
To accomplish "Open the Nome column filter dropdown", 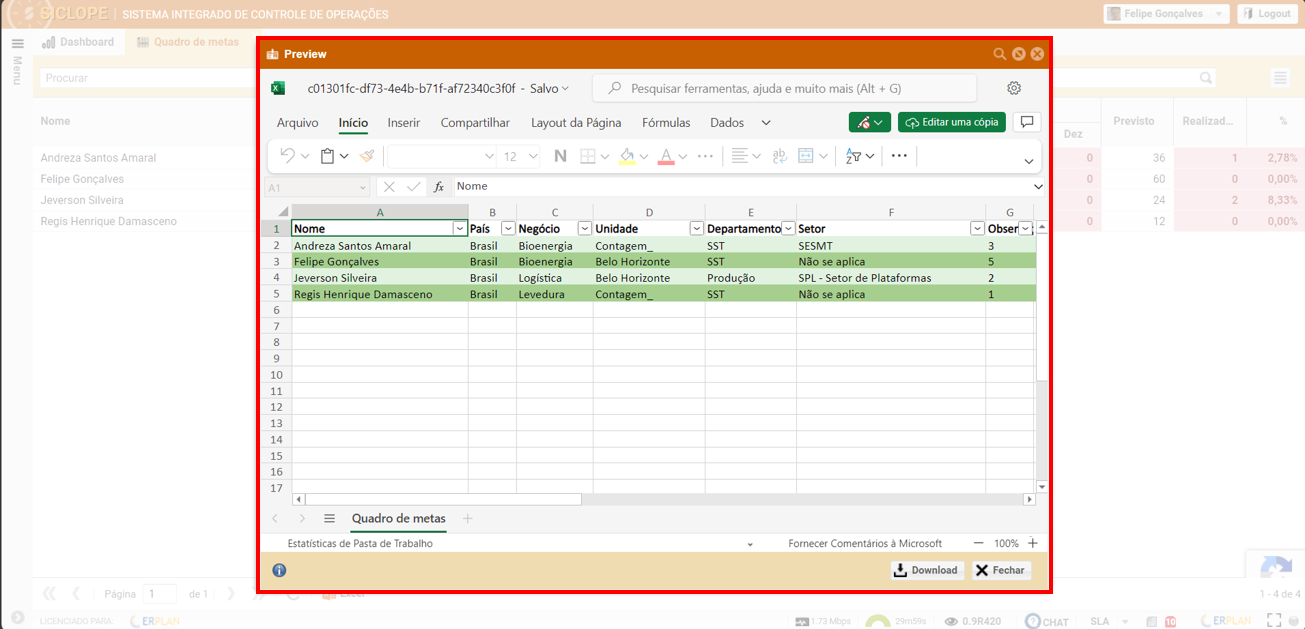I will point(460,228).
